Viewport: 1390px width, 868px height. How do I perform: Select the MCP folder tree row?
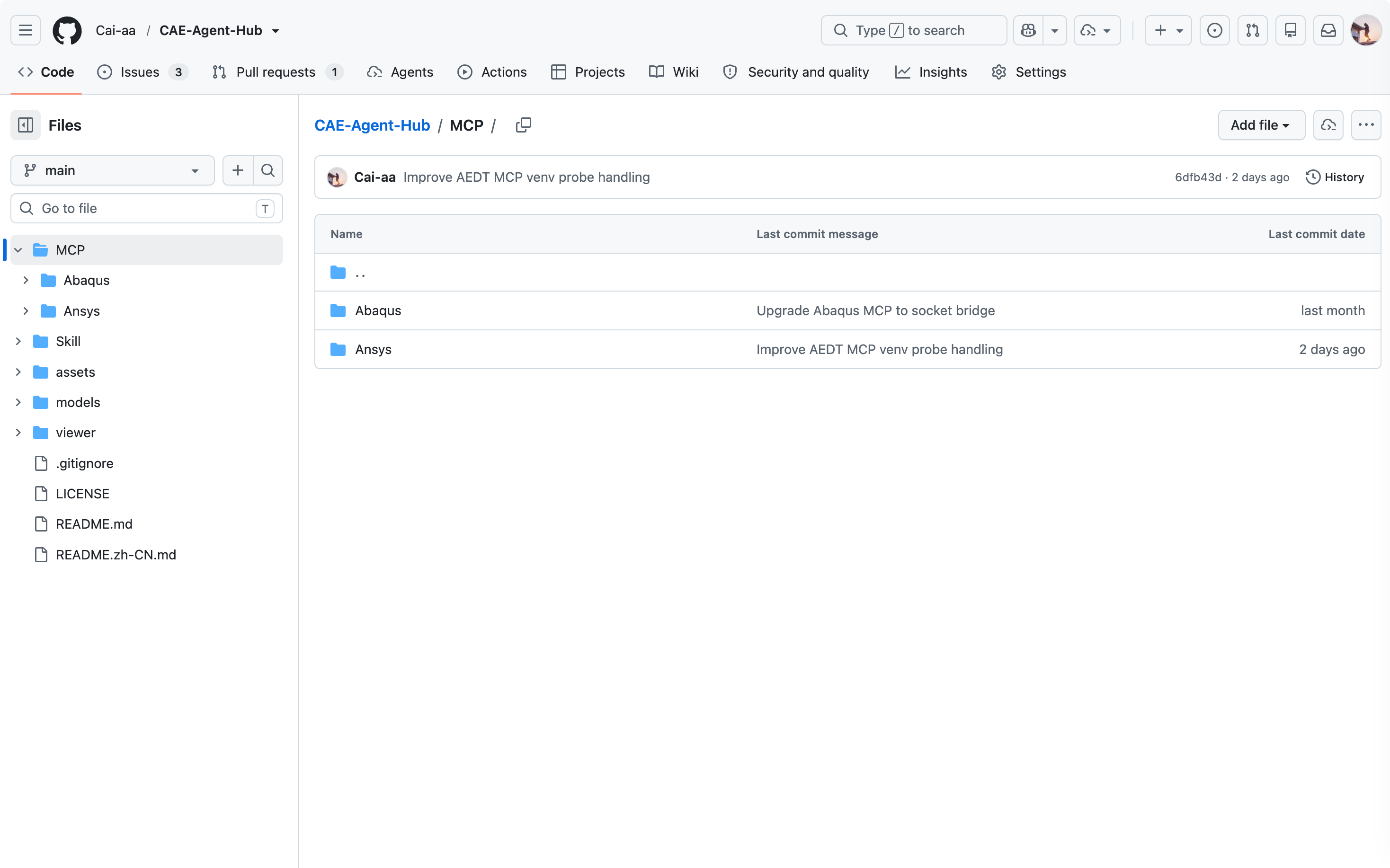(146, 250)
